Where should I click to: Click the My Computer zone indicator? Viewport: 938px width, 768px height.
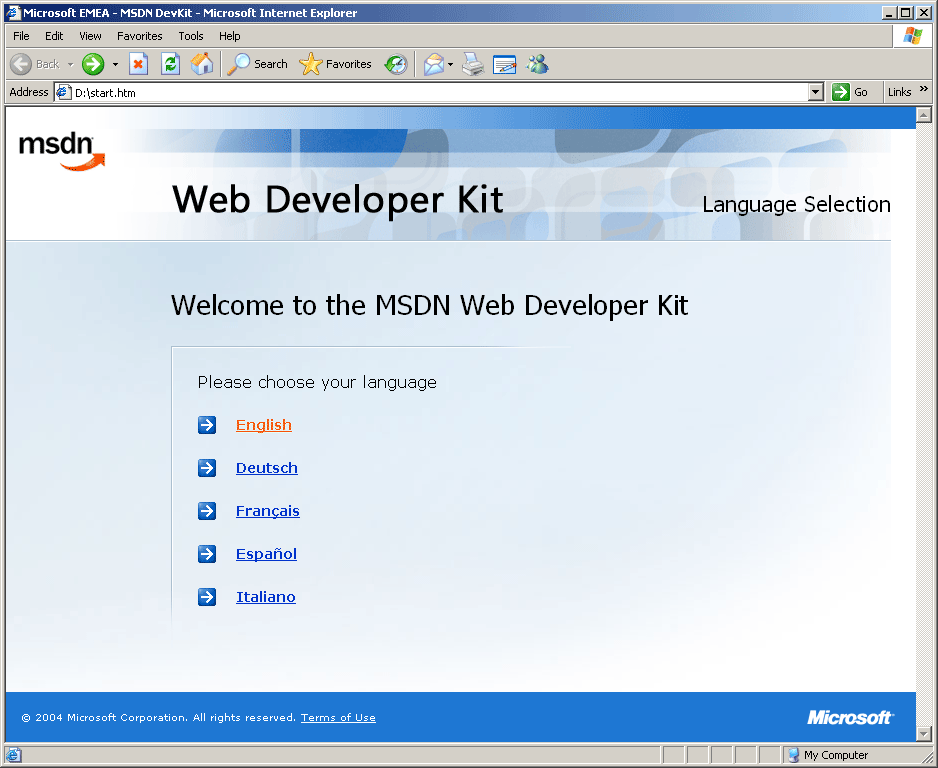(829, 755)
